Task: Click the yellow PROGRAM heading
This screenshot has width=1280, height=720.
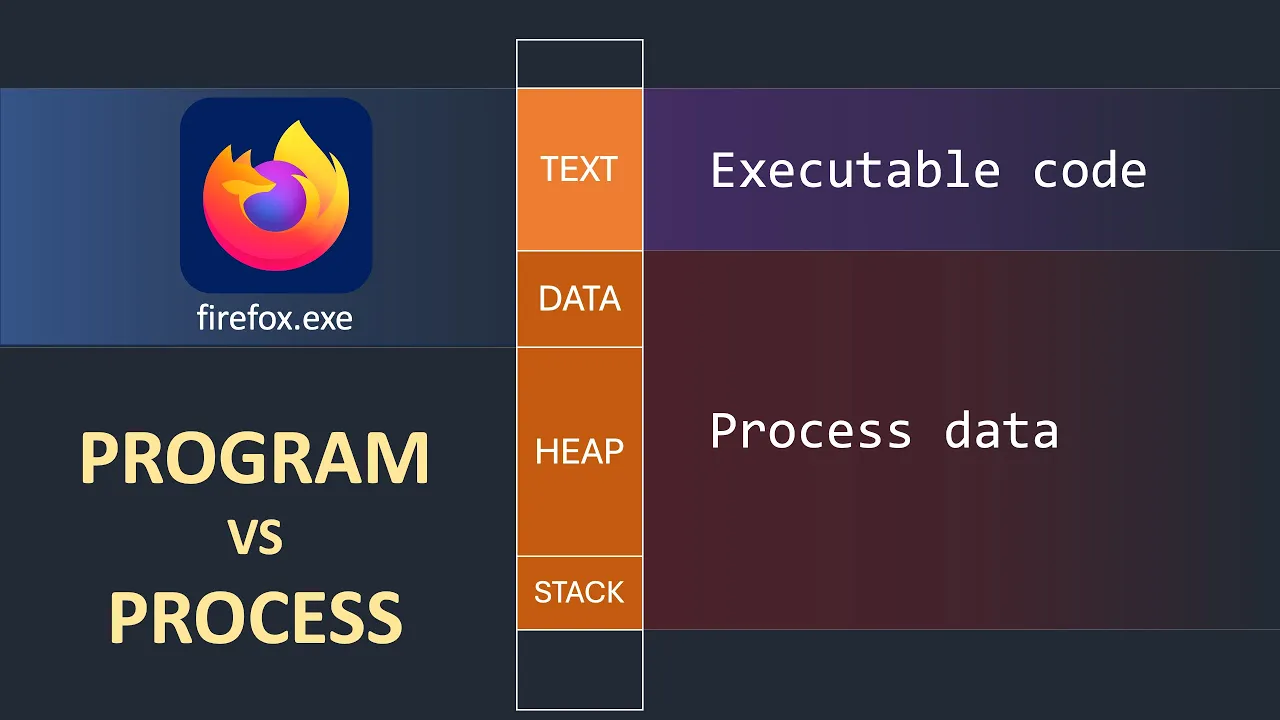Action: 254,459
